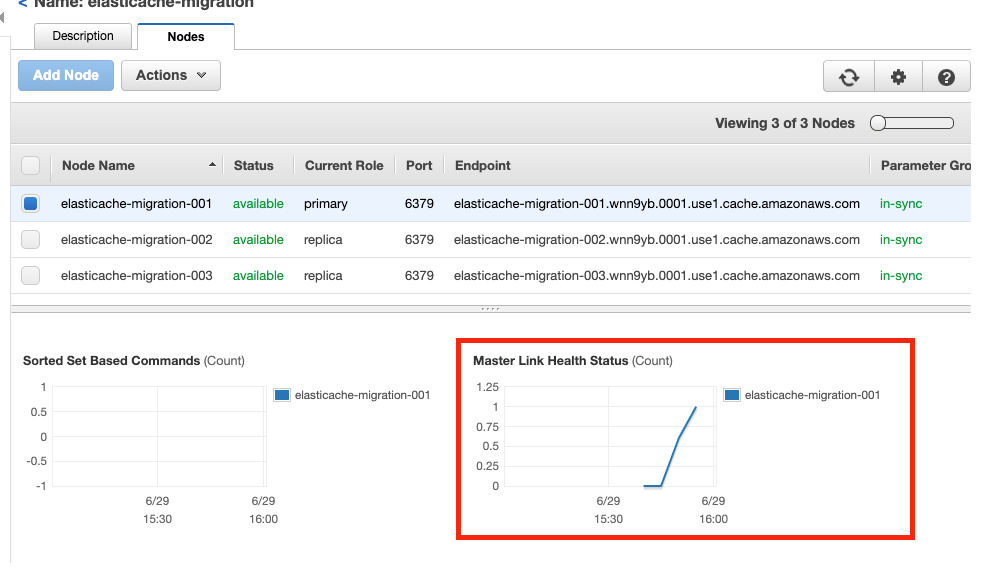Viewport: 986px width, 573px height.
Task: Click the Master Link Health line graph
Action: pos(670,447)
